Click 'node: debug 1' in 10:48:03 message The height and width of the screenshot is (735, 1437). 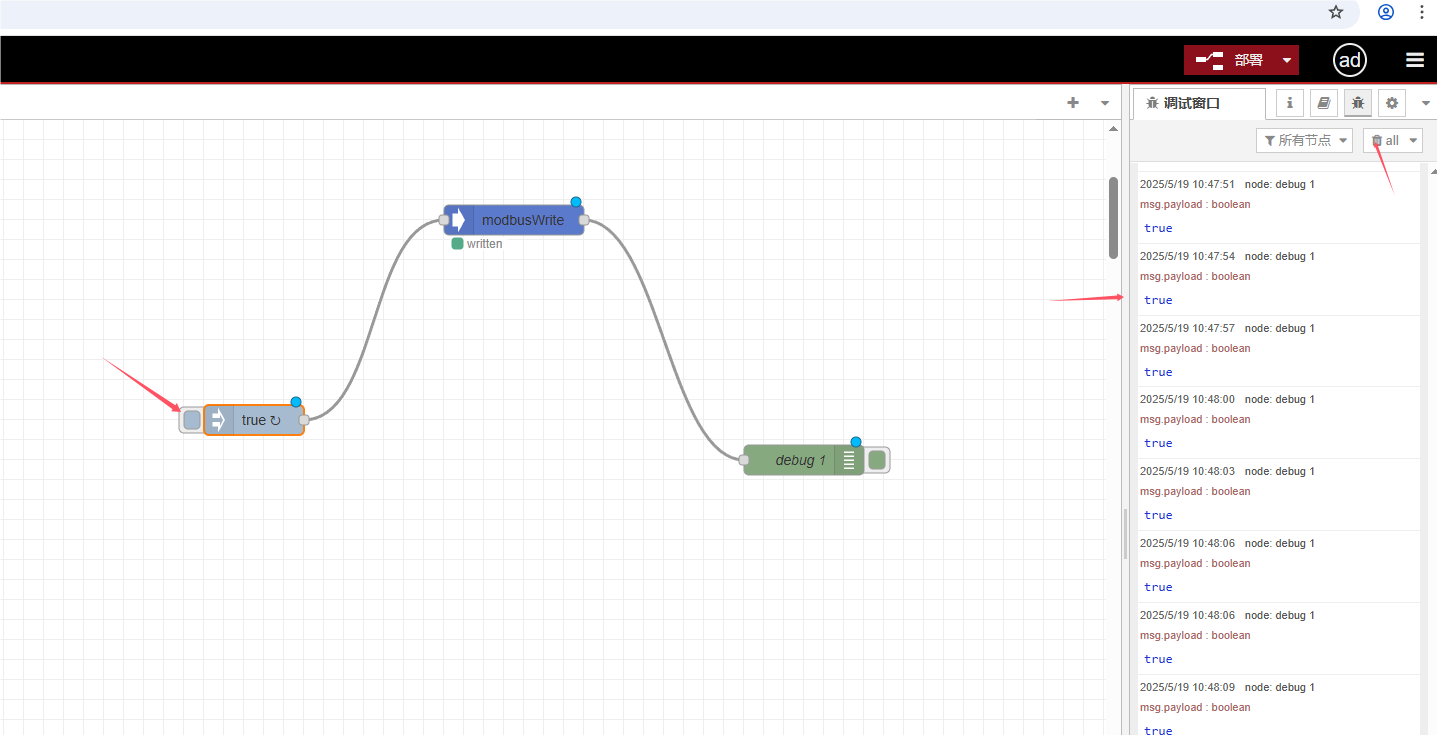coord(1280,471)
